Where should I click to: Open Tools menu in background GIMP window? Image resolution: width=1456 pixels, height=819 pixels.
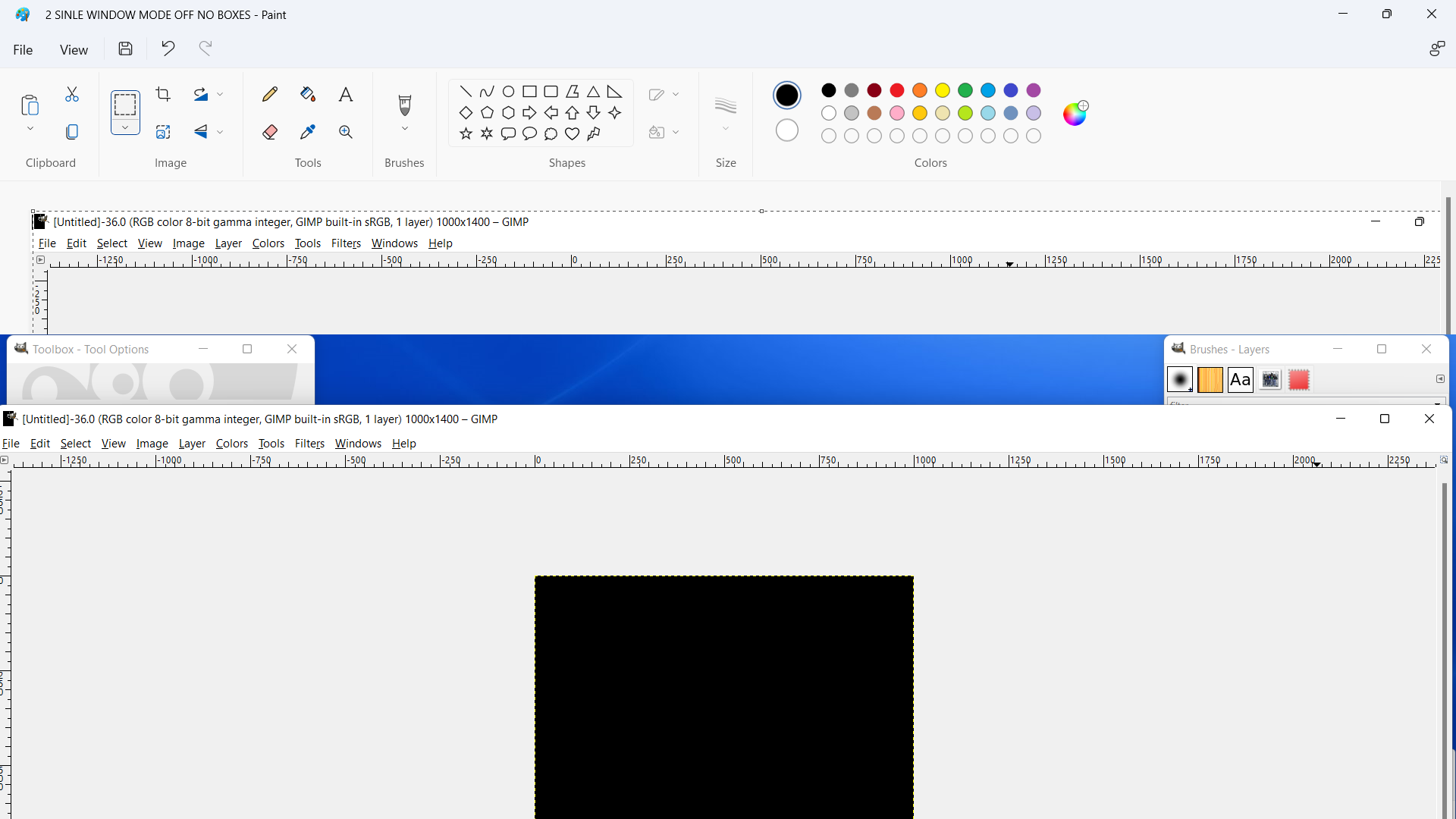pyautogui.click(x=307, y=243)
